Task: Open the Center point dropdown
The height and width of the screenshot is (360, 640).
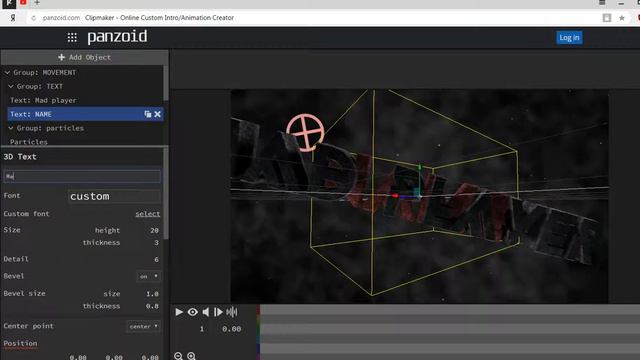Action: click(x=143, y=326)
